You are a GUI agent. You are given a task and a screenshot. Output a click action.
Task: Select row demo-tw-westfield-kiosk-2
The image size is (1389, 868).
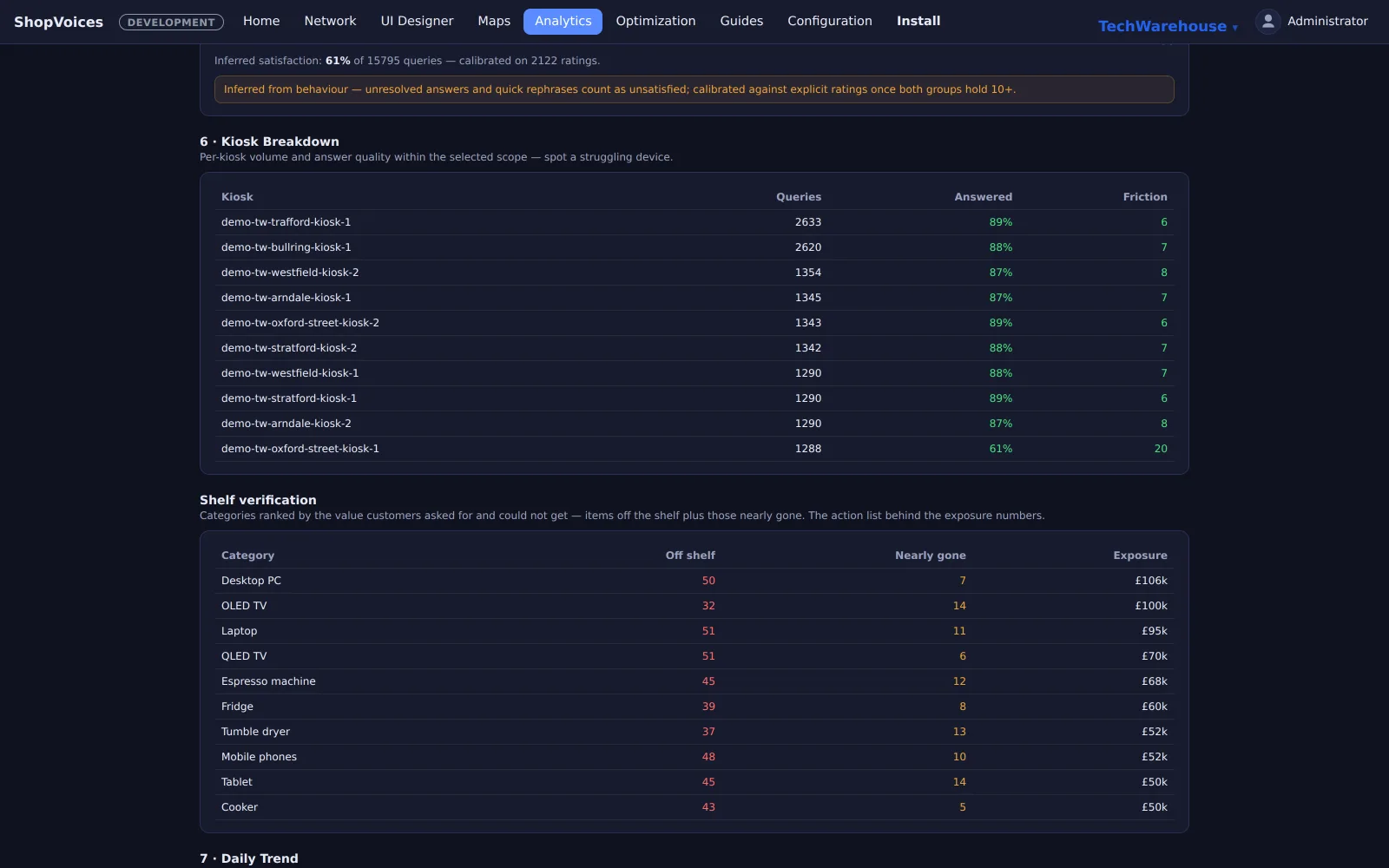point(694,273)
